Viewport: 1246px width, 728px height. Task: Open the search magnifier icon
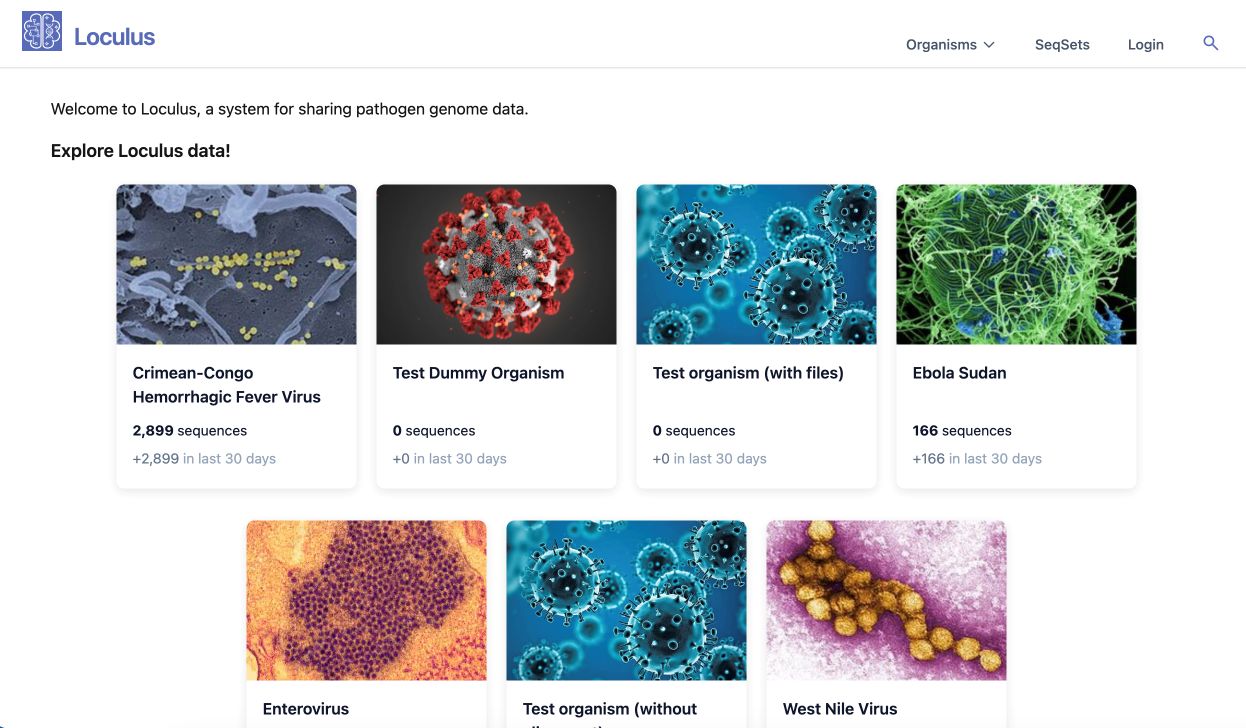click(1210, 44)
